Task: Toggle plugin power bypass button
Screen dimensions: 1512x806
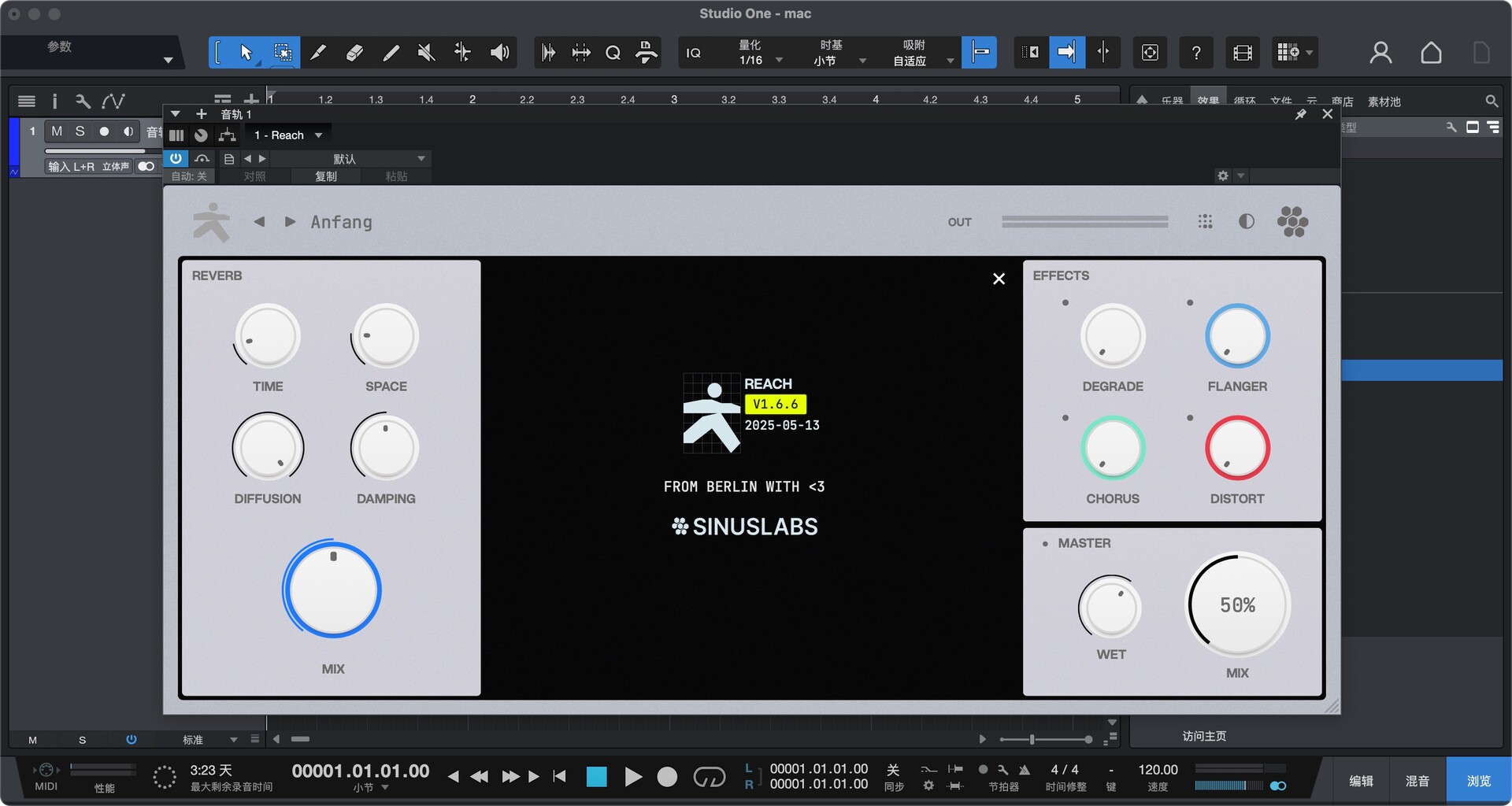Action: tap(176, 158)
